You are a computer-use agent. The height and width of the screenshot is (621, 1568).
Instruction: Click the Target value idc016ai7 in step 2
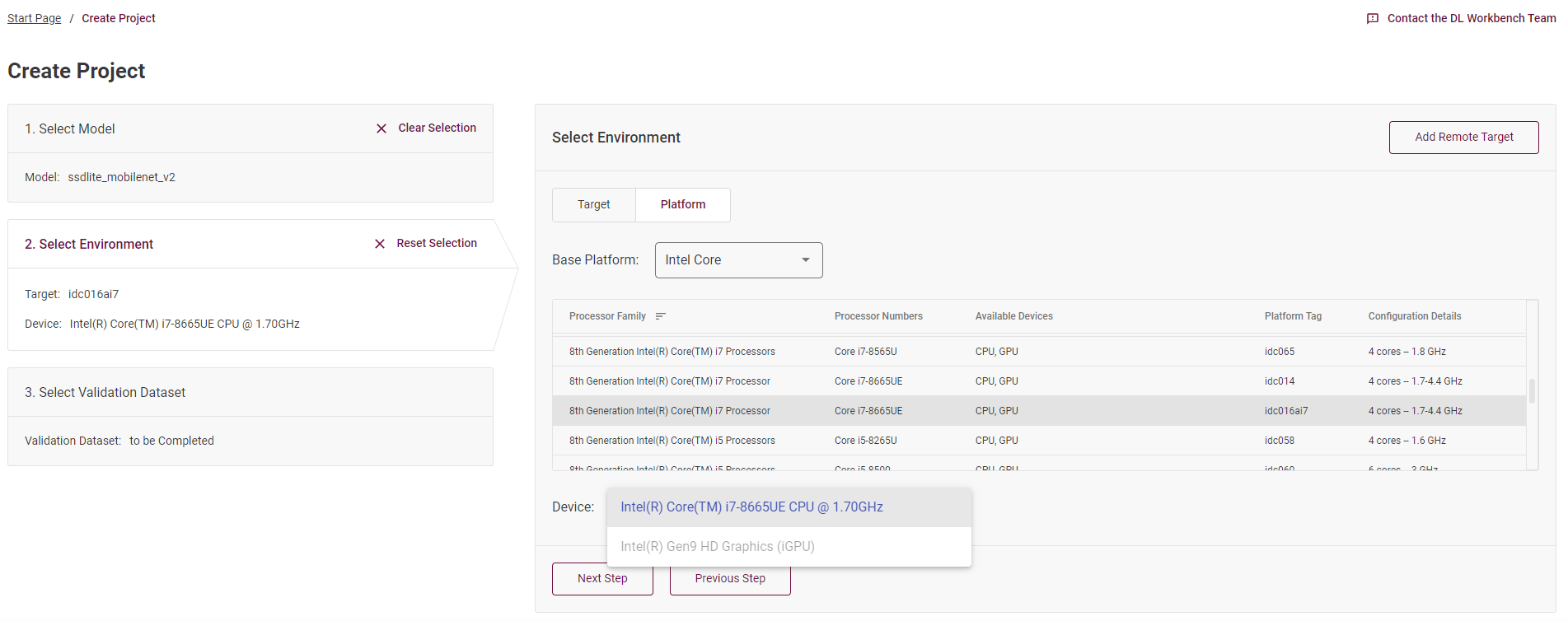(93, 294)
